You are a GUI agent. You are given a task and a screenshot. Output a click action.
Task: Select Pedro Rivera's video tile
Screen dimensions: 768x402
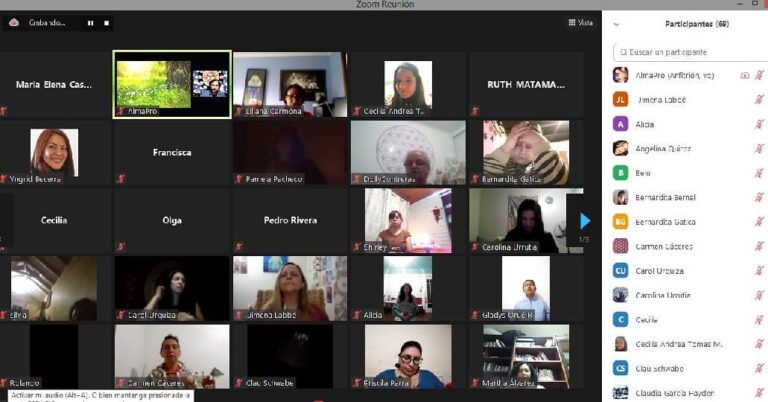tap(290, 220)
